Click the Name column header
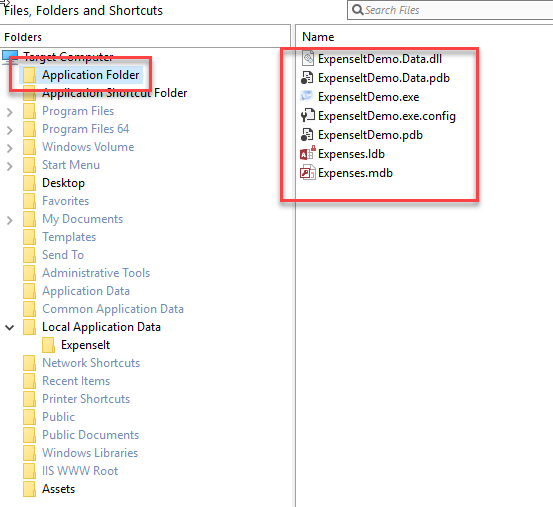553x507 pixels. click(318, 37)
